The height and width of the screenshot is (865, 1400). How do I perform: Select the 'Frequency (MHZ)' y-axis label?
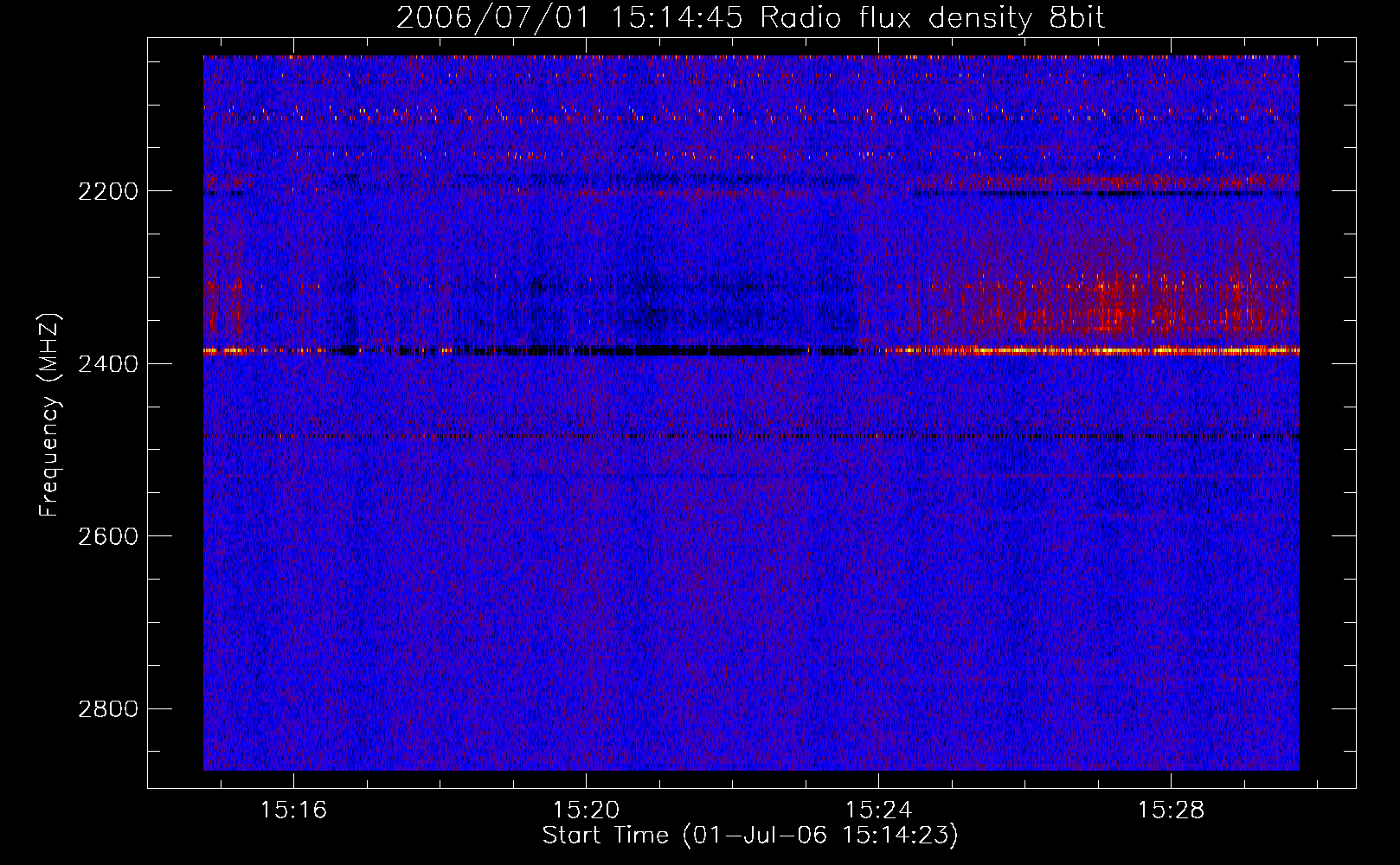(x=50, y=414)
